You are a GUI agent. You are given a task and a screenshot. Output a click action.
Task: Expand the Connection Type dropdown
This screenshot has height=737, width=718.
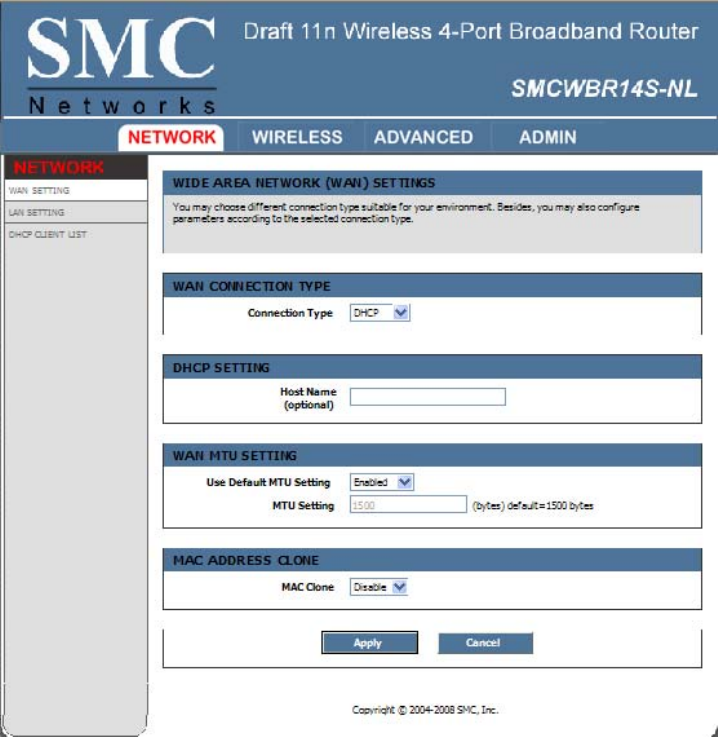click(380, 313)
